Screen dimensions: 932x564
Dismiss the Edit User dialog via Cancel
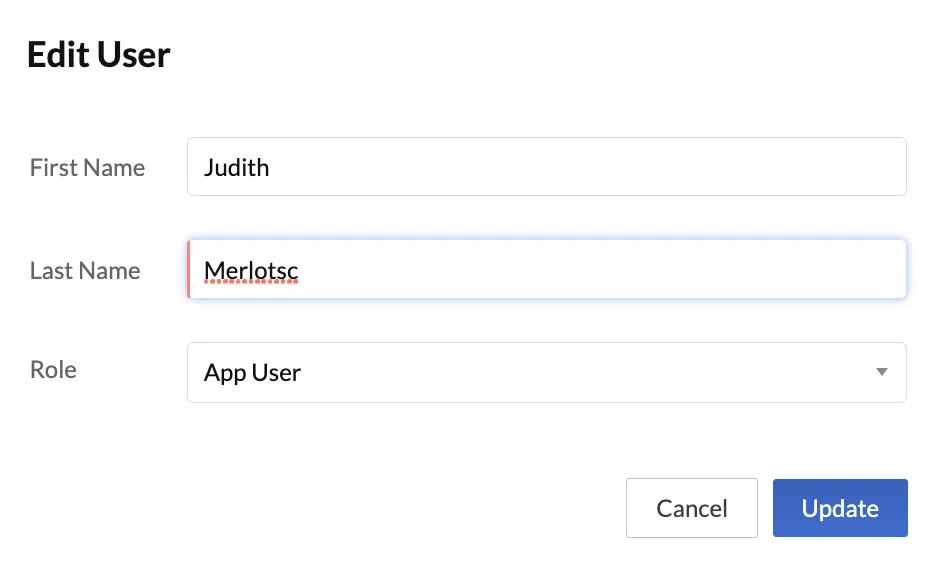(691, 508)
